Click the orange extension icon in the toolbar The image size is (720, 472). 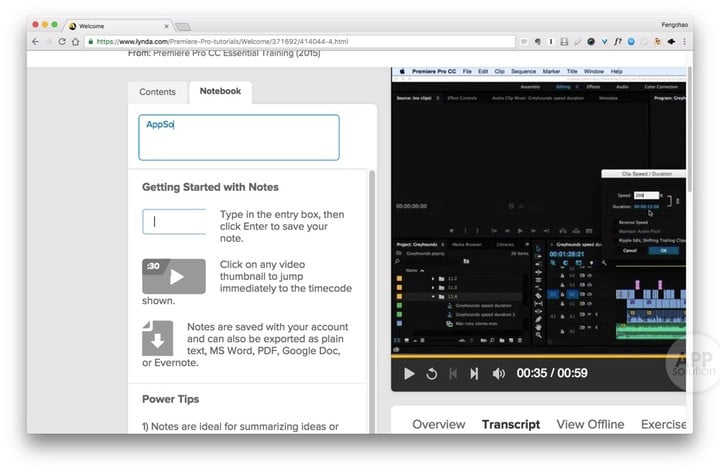[x=658, y=41]
